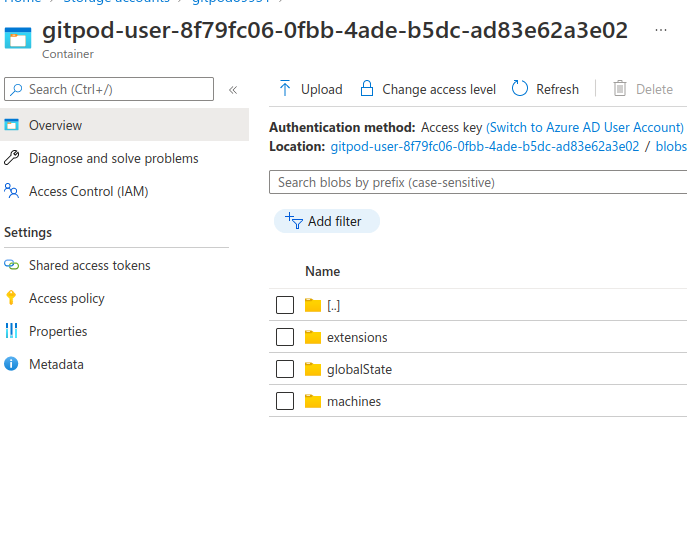Open Access policy settings
This screenshot has height=555, width=687.
pos(67,299)
